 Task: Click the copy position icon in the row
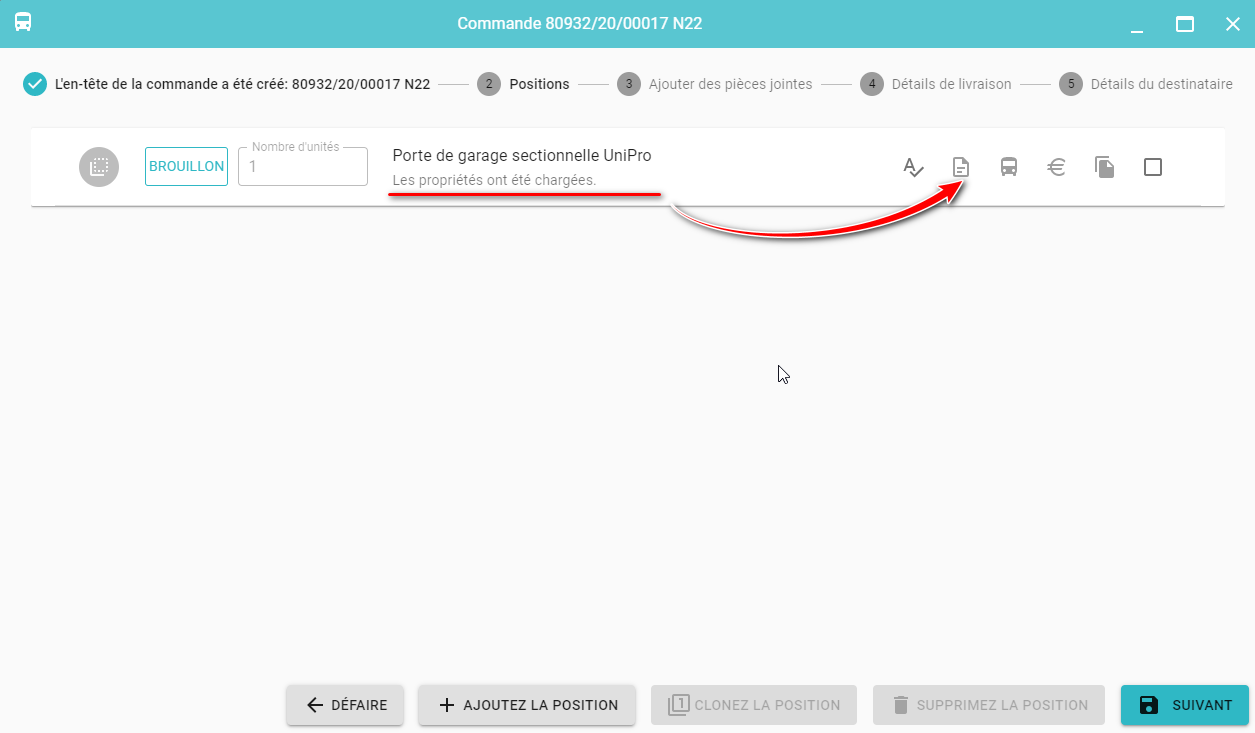point(1104,167)
